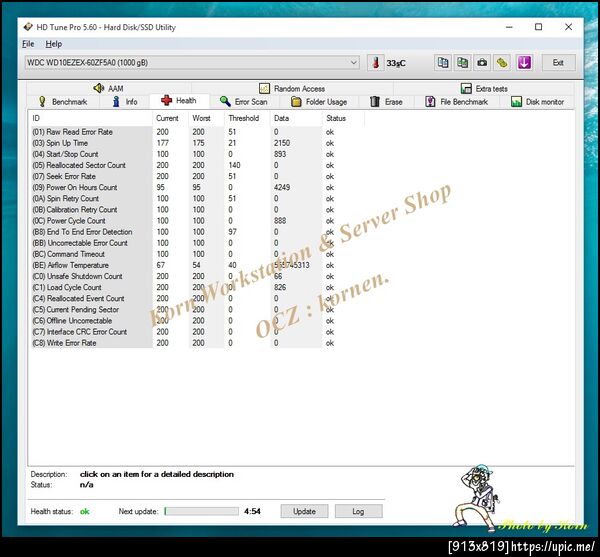Click the purple download arrow icon

click(524, 62)
